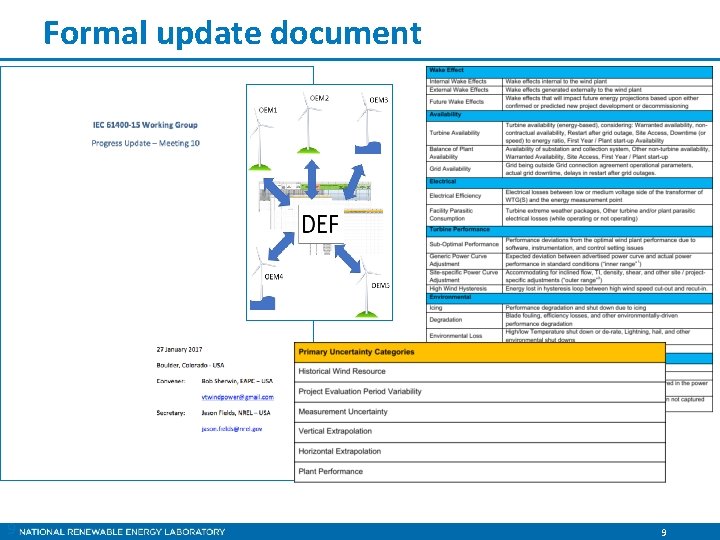Click the 'Boulder, Colorado - USA' location text

coord(190,366)
